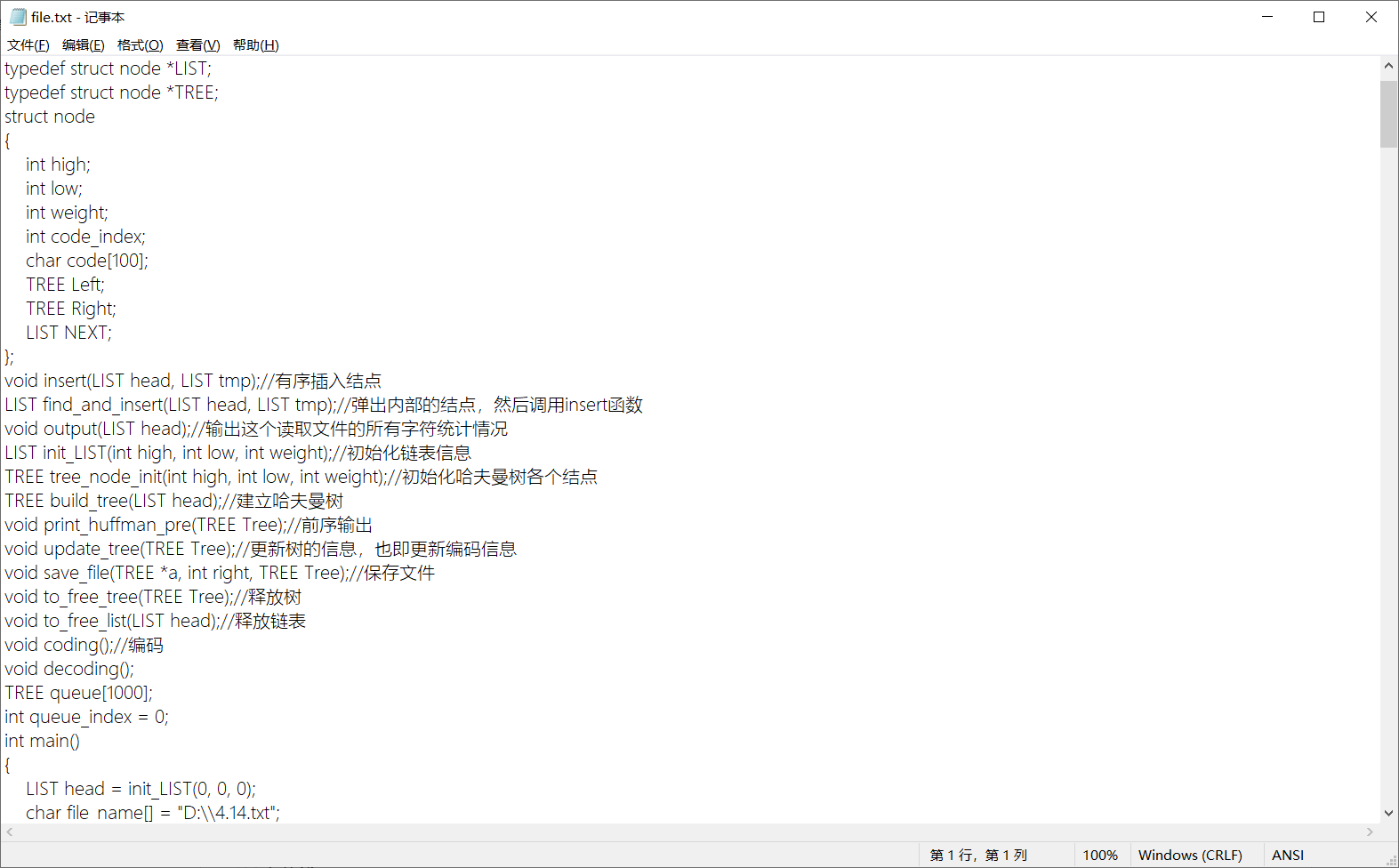Click the 'void print_huffman_pre(TREE Tree)' line
This screenshot has height=868, width=1399.
point(189,525)
